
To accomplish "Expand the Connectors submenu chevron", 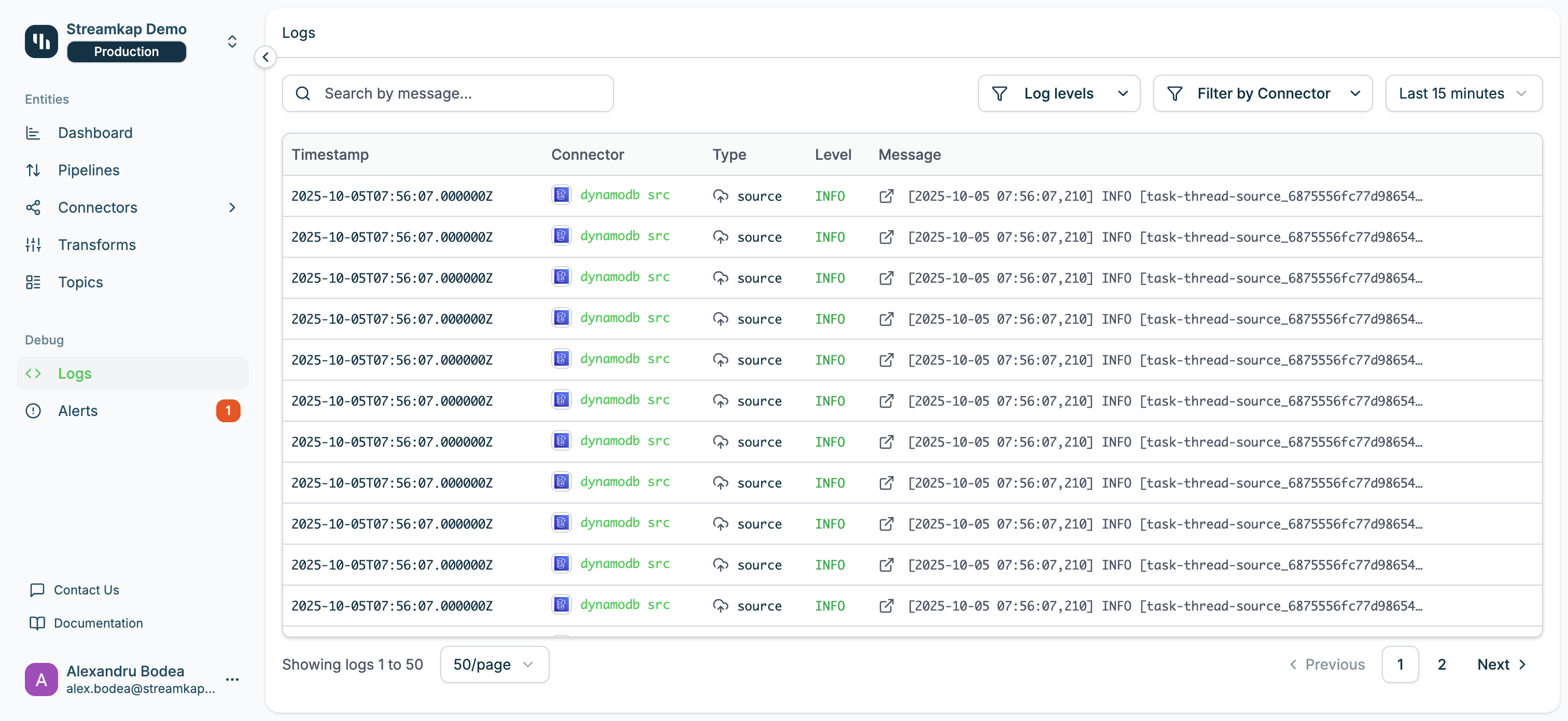I will tap(232, 207).
